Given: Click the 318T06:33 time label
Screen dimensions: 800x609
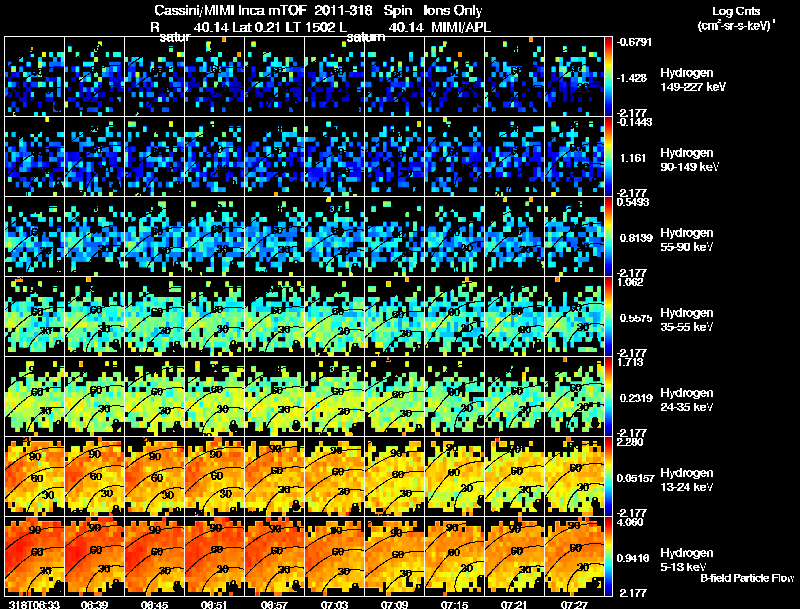Looking at the screenshot, I should pyautogui.click(x=34, y=604).
